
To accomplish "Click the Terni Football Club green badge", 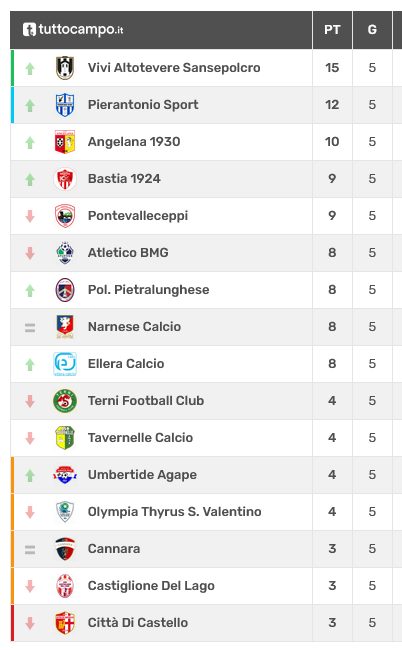I will coord(65,401).
